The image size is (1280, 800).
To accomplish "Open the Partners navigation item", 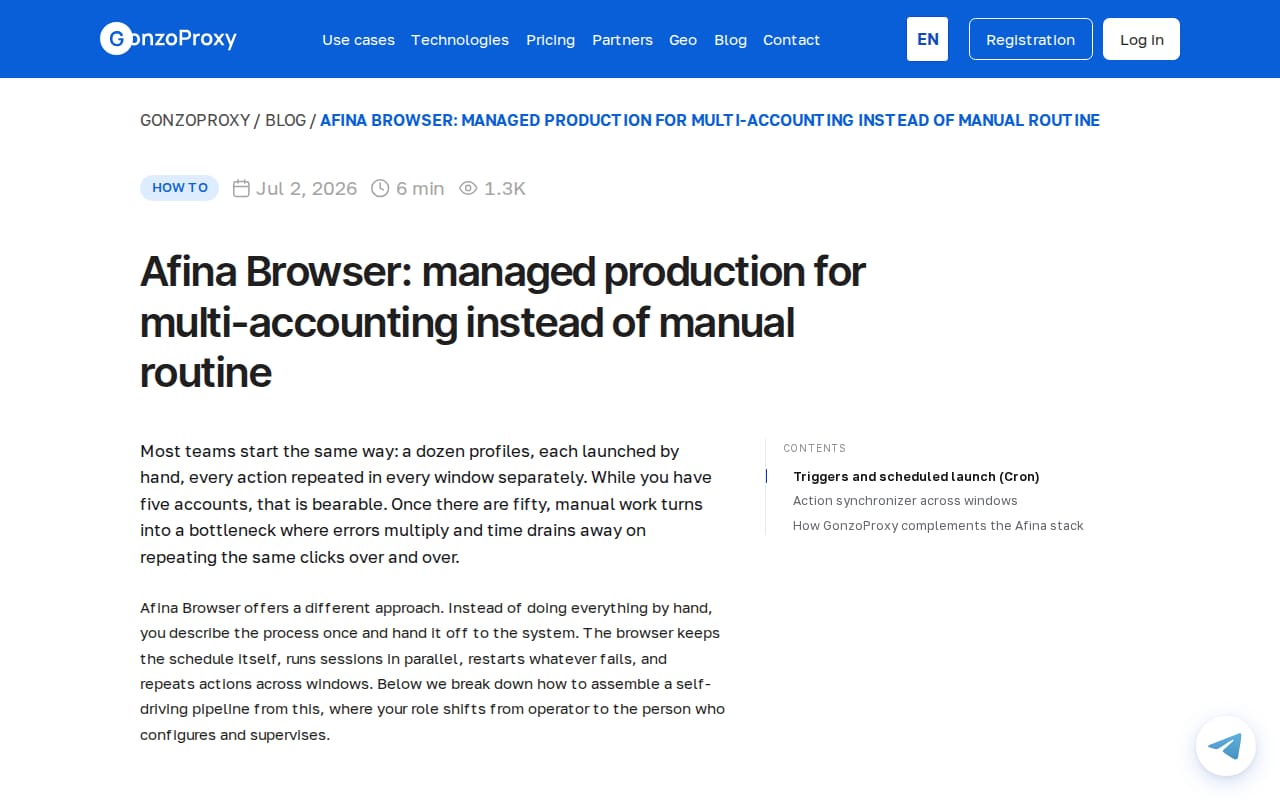I will pos(622,40).
